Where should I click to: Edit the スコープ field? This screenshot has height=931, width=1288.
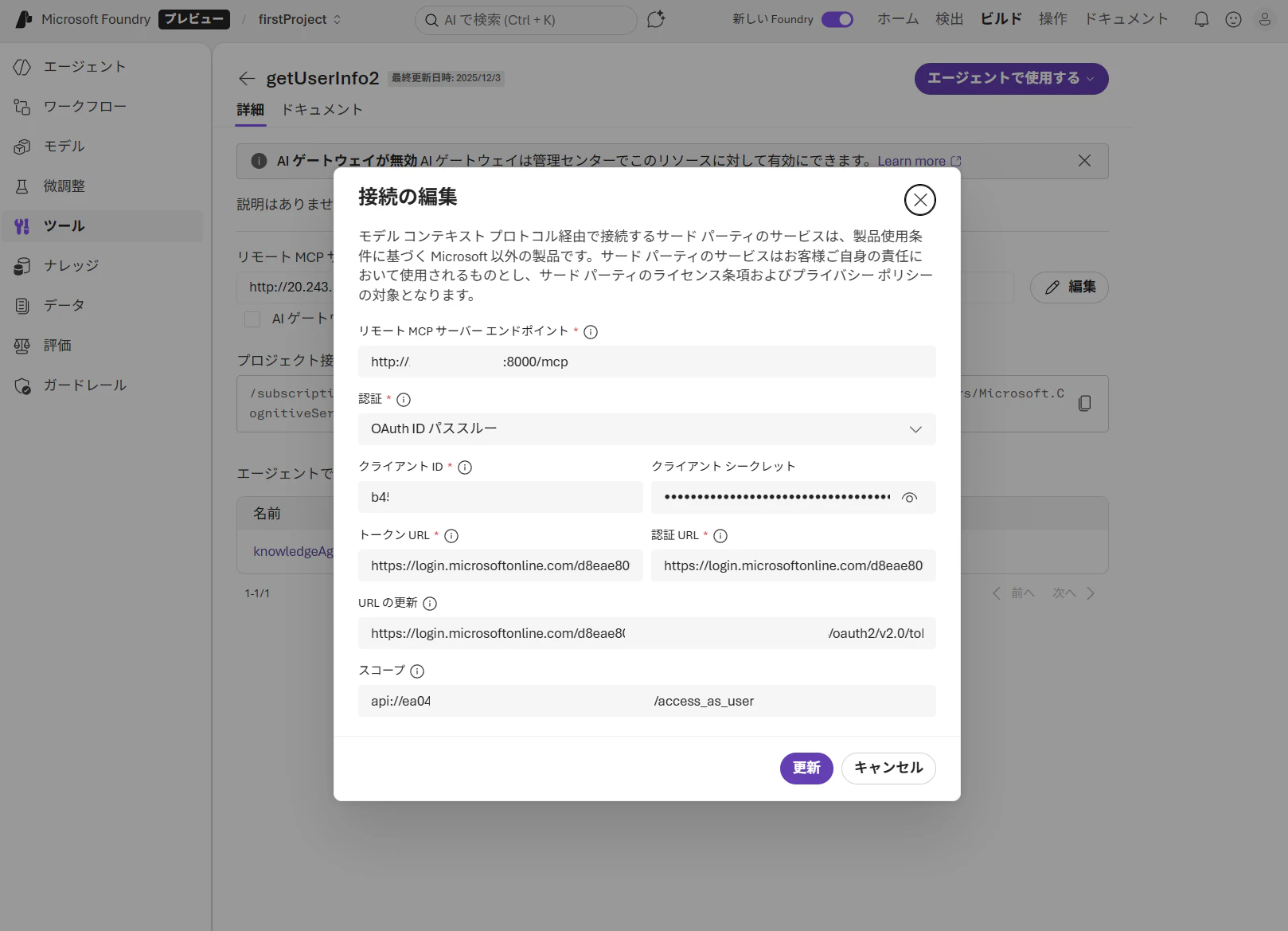[647, 701]
